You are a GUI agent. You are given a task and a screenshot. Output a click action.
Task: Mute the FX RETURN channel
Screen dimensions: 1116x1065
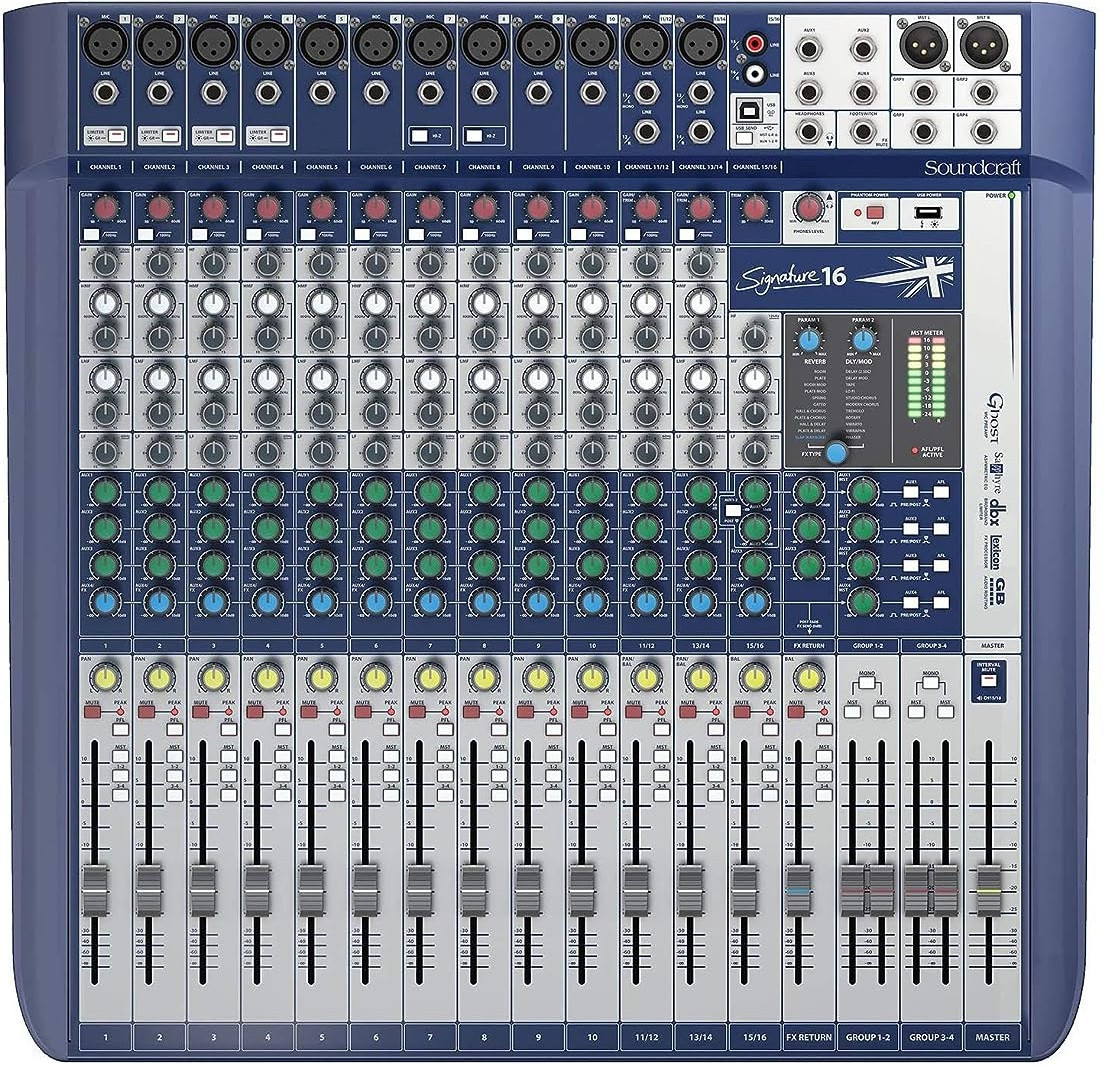click(795, 712)
